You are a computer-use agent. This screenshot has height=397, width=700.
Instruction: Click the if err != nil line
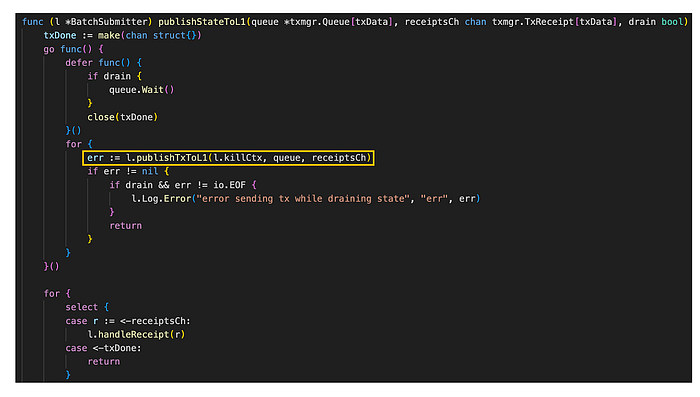(128, 171)
